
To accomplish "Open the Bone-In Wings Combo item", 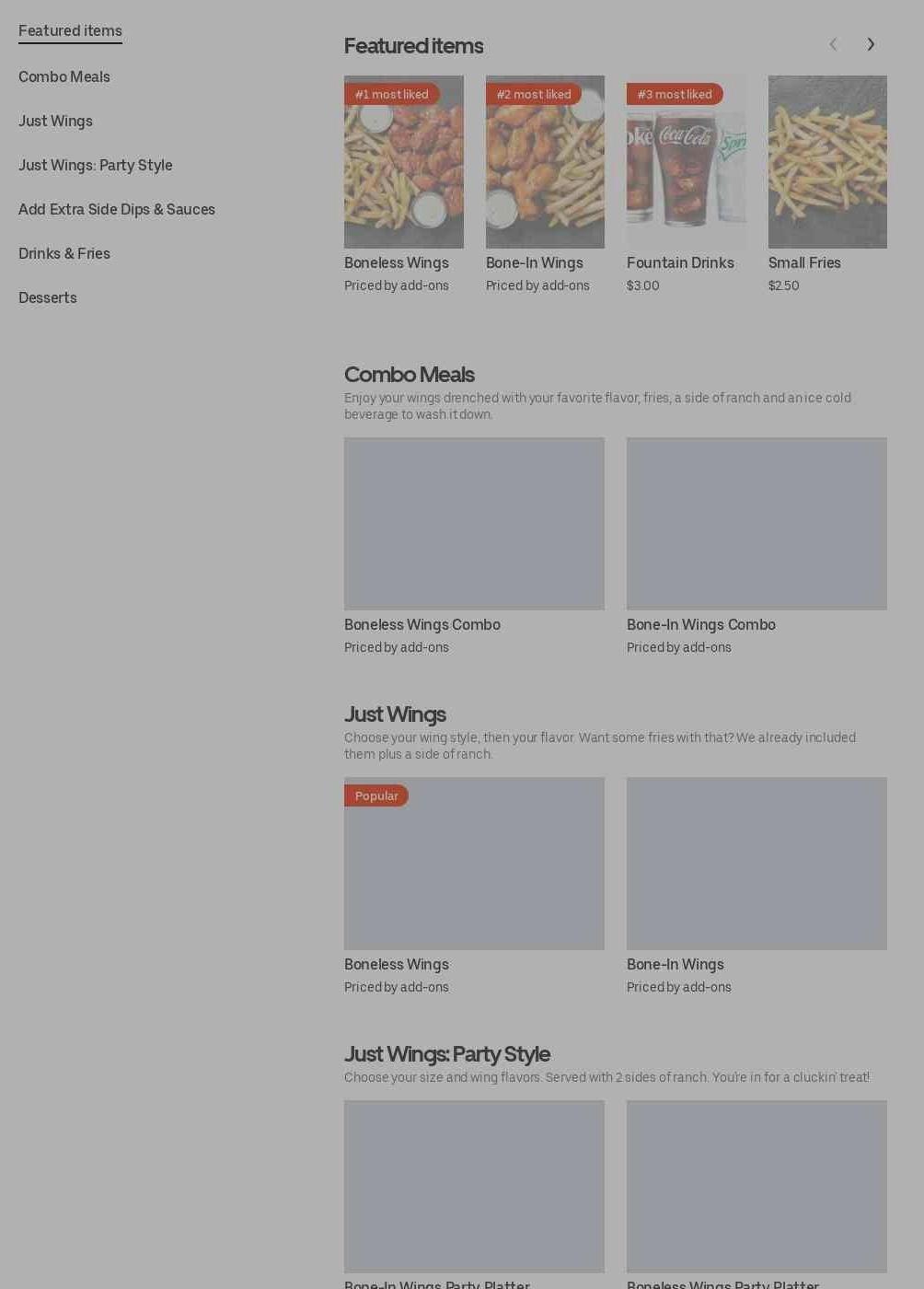I will (757, 524).
